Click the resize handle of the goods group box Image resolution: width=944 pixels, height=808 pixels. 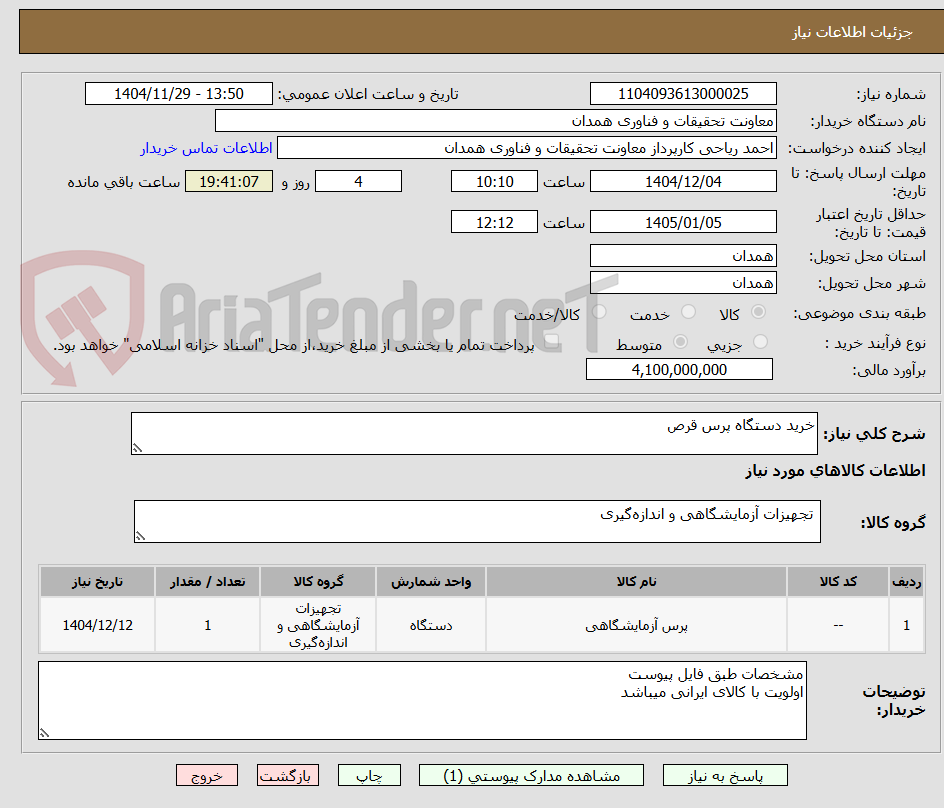[x=140, y=536]
